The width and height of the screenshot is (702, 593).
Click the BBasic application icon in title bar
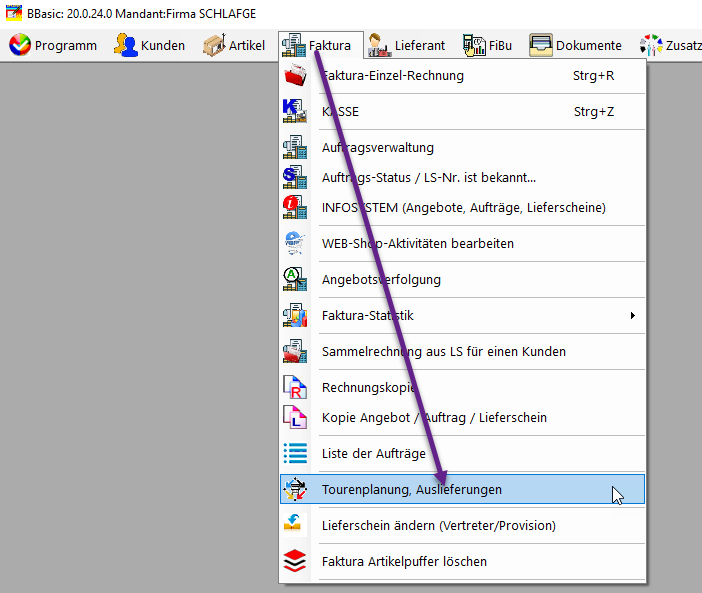coord(13,13)
